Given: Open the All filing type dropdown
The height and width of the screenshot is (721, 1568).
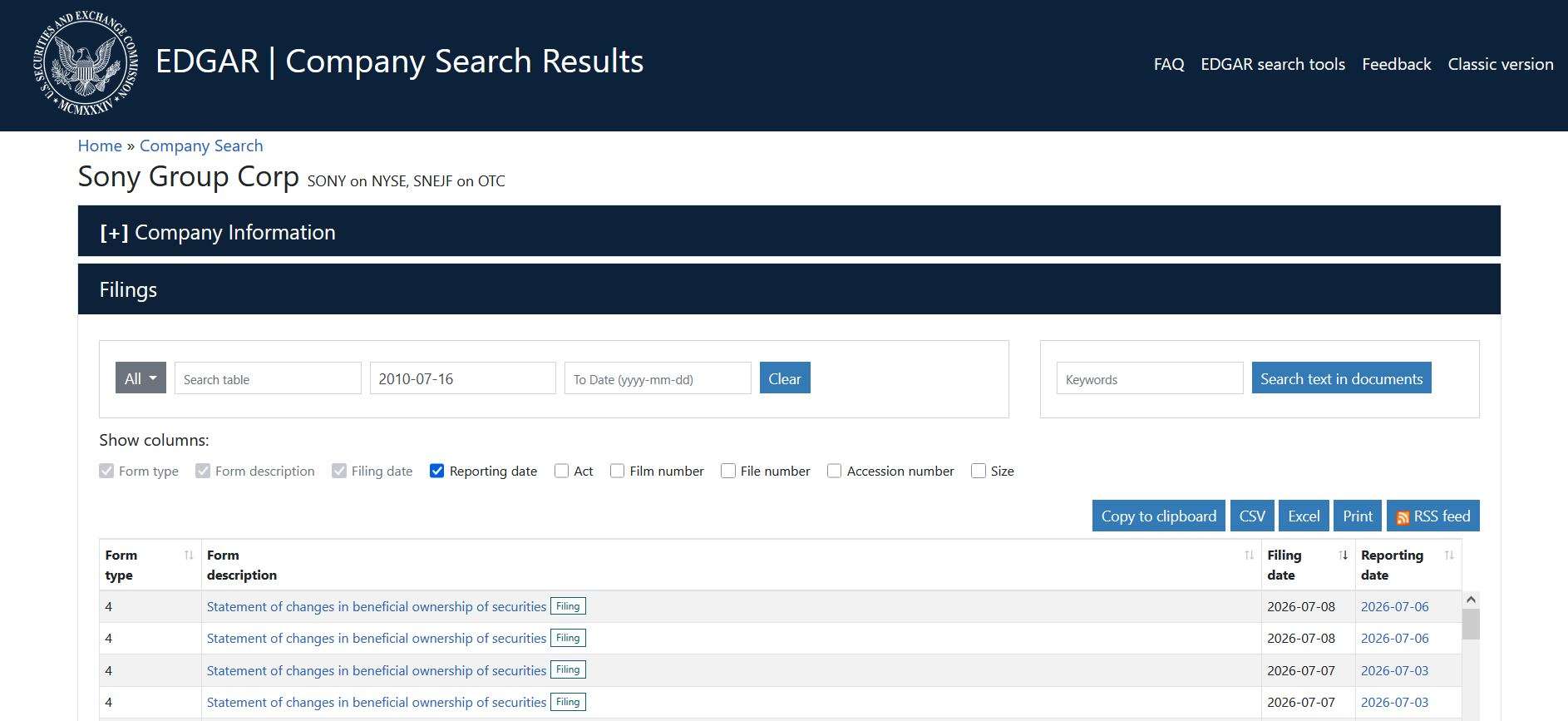Looking at the screenshot, I should click(x=141, y=378).
